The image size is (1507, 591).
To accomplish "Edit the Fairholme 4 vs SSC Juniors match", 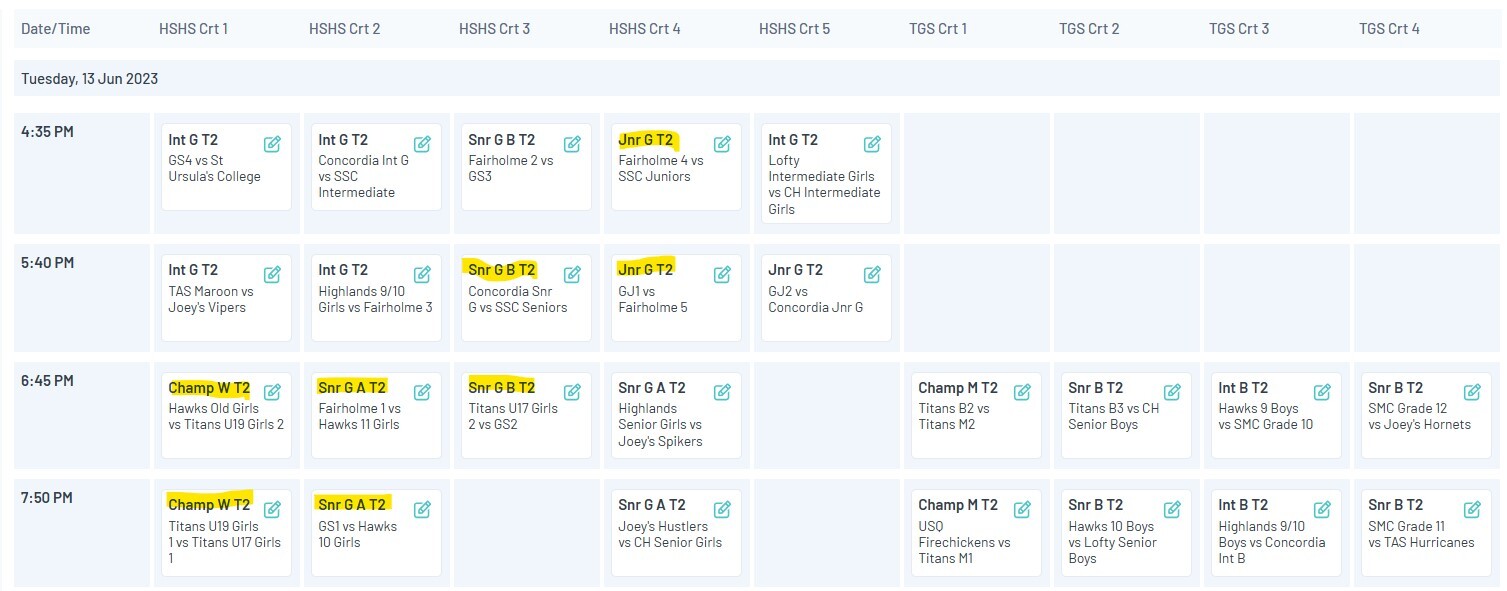I will [x=722, y=144].
